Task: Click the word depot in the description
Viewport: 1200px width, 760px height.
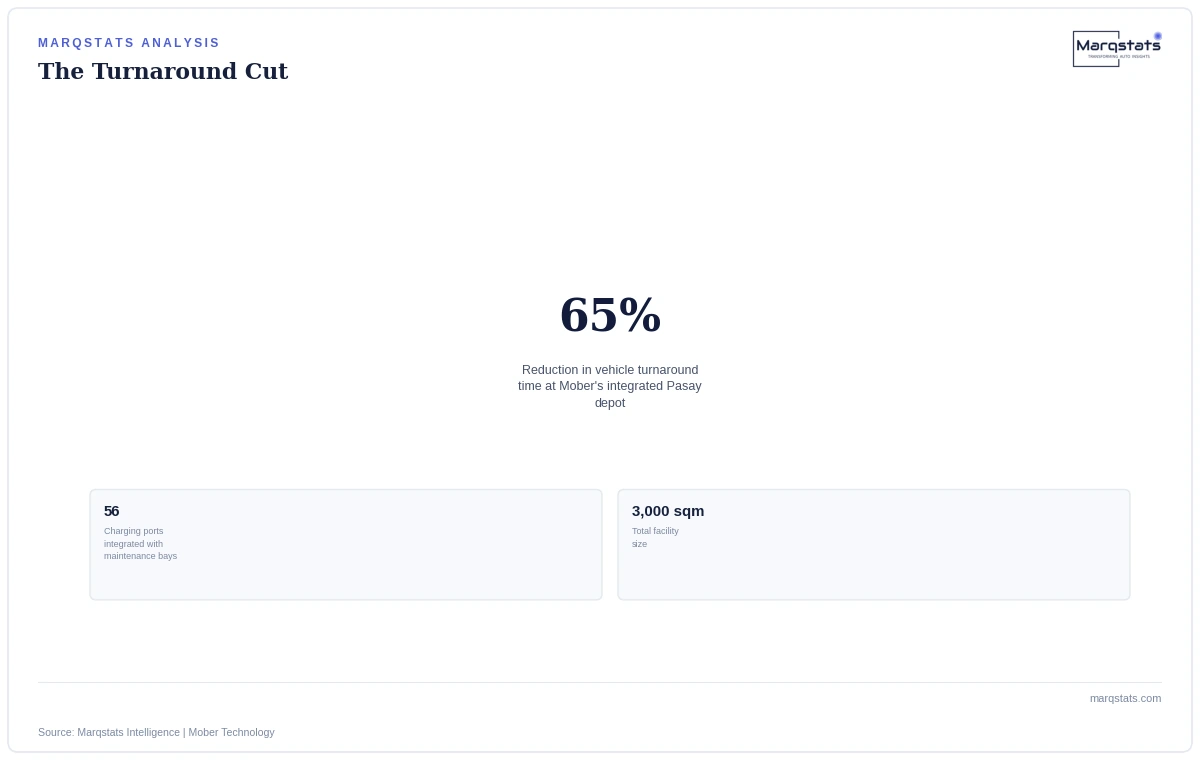Action: (610, 403)
